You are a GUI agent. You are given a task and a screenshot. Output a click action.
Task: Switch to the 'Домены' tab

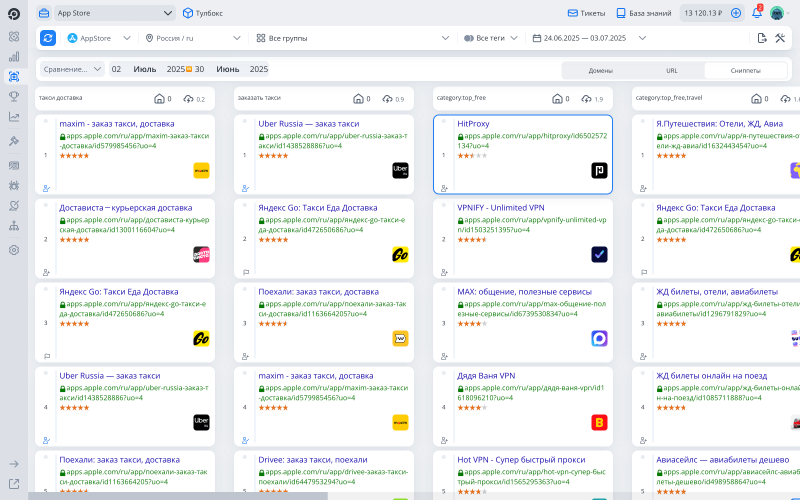click(601, 70)
